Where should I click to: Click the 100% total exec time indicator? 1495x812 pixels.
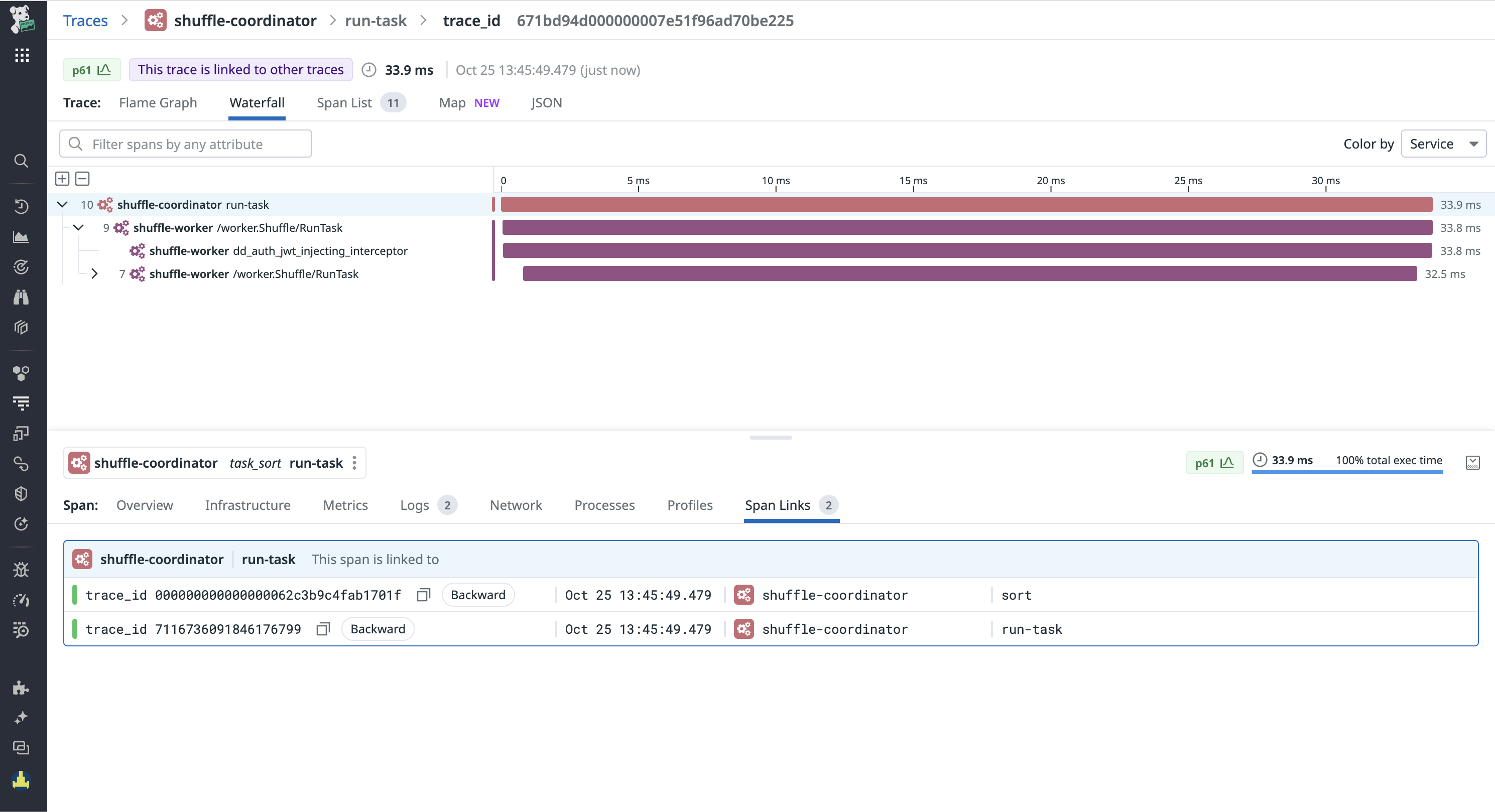(1388, 461)
